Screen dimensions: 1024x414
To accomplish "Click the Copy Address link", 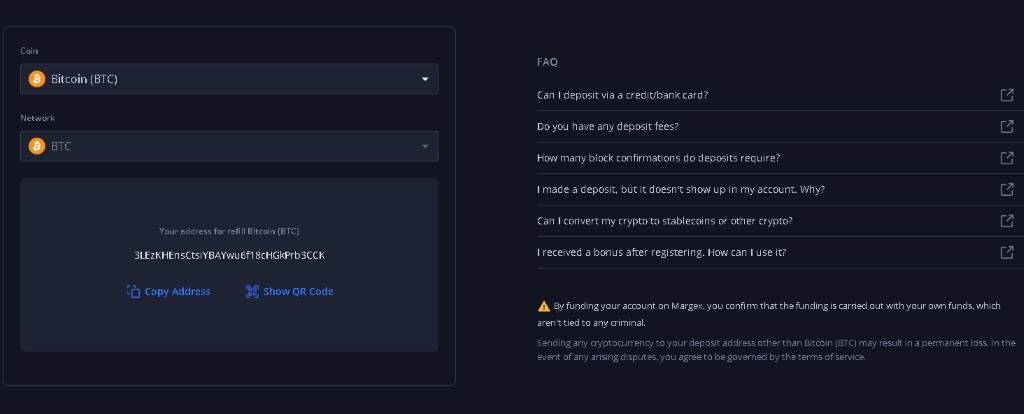I will tap(177, 292).
